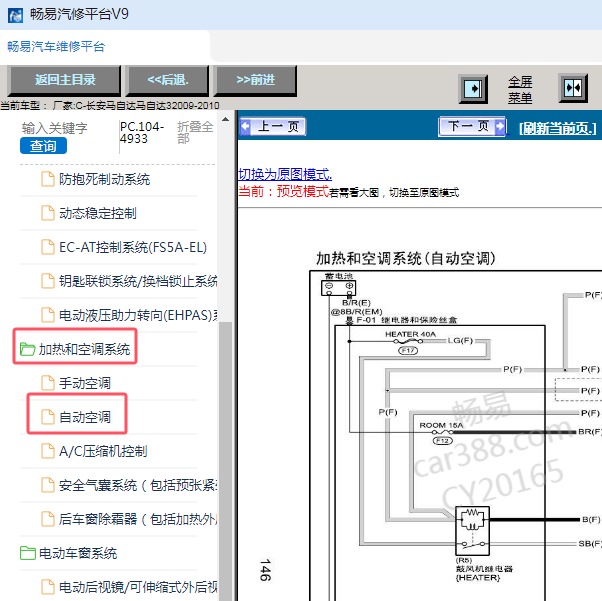Click document icon beside 防抱死制动系统

click(48, 179)
